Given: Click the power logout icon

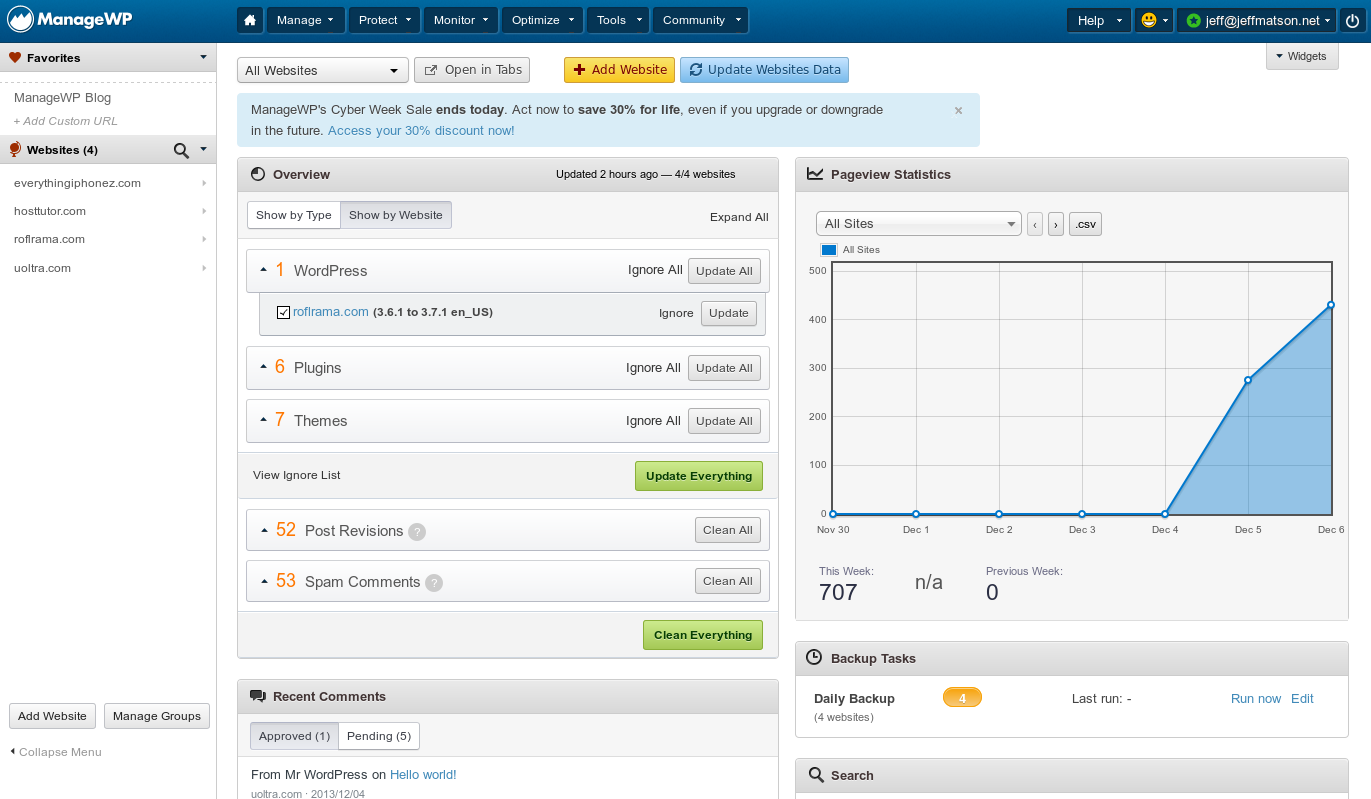Looking at the screenshot, I should pos(1352,20).
